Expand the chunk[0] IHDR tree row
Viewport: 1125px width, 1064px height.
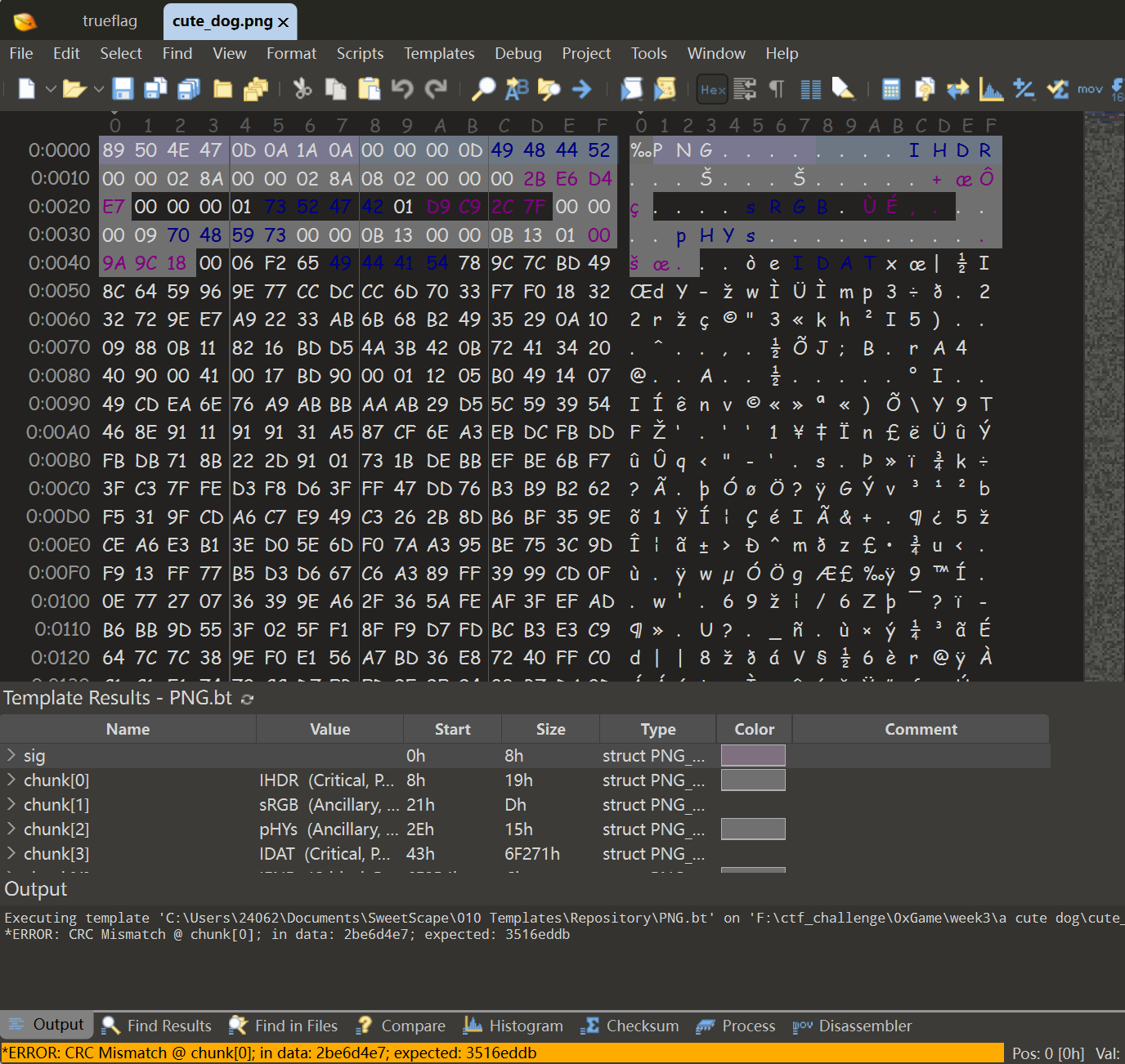pos(11,780)
